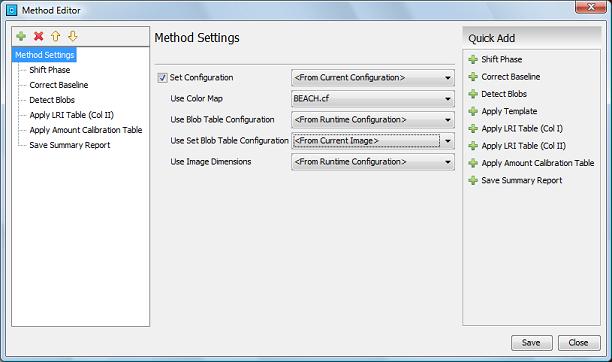
Task: Click the red X delete-step icon
Action: click(38, 36)
